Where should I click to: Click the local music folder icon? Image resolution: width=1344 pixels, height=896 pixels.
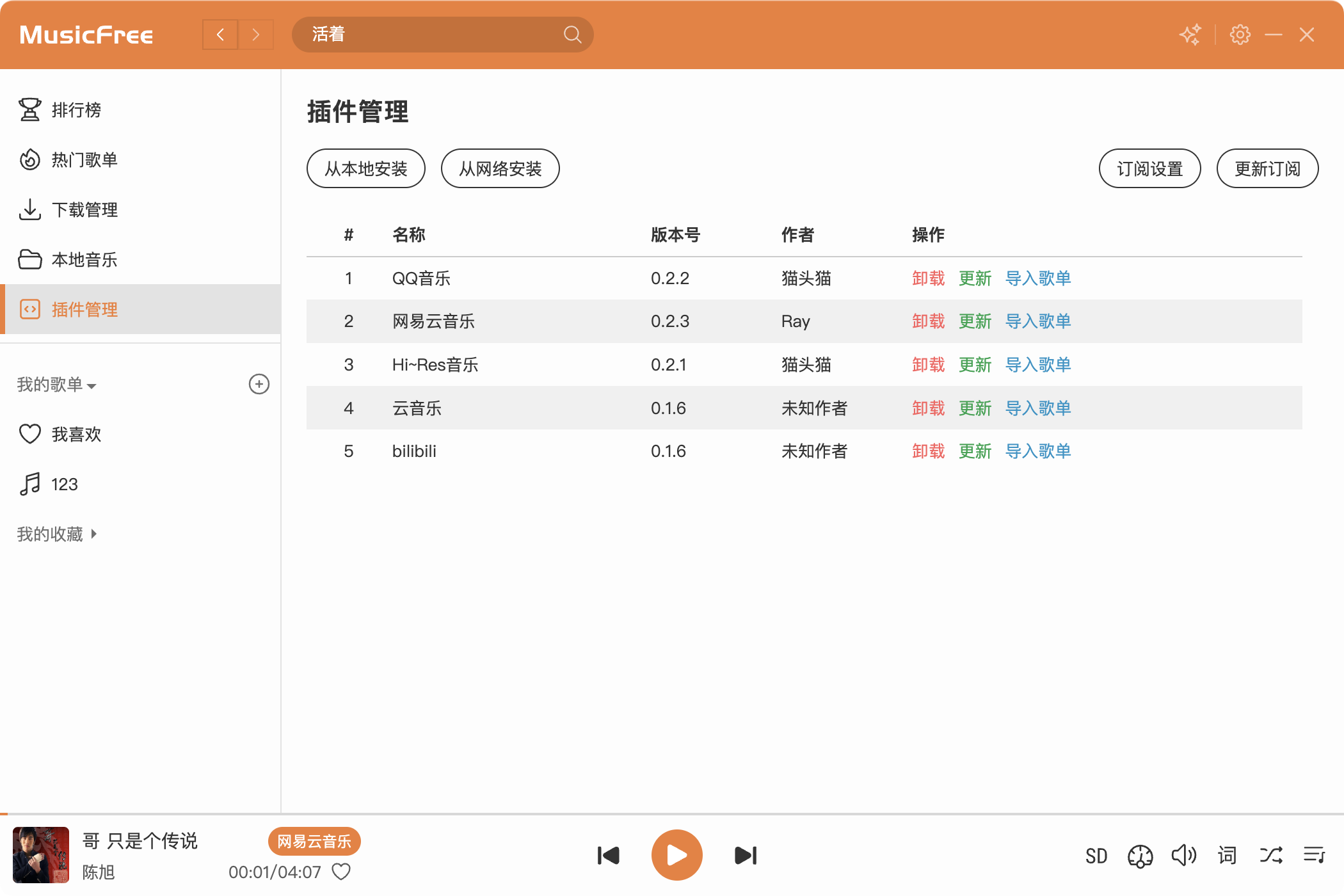coord(30,259)
